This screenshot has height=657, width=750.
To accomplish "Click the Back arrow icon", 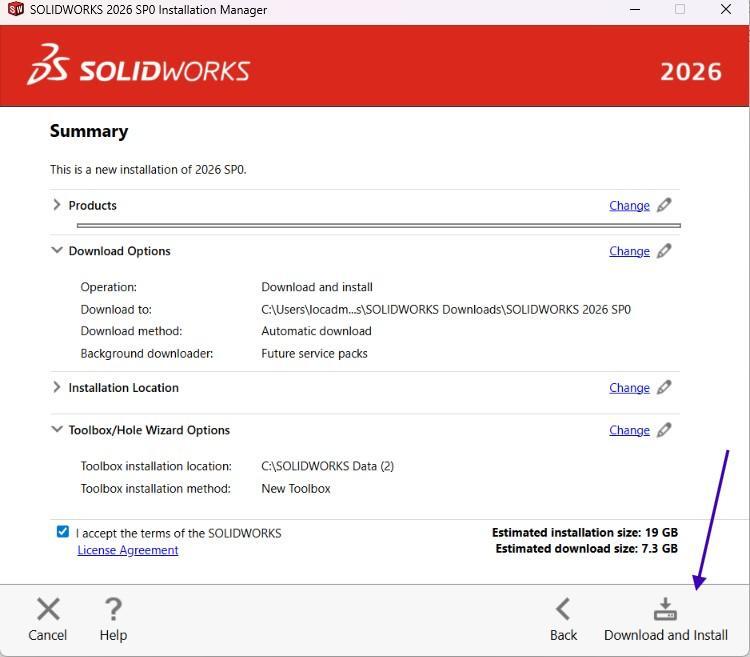I will (563, 609).
